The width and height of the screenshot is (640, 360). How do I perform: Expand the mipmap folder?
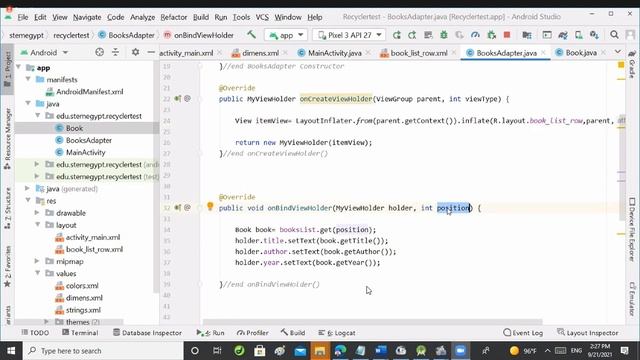tap(37, 261)
